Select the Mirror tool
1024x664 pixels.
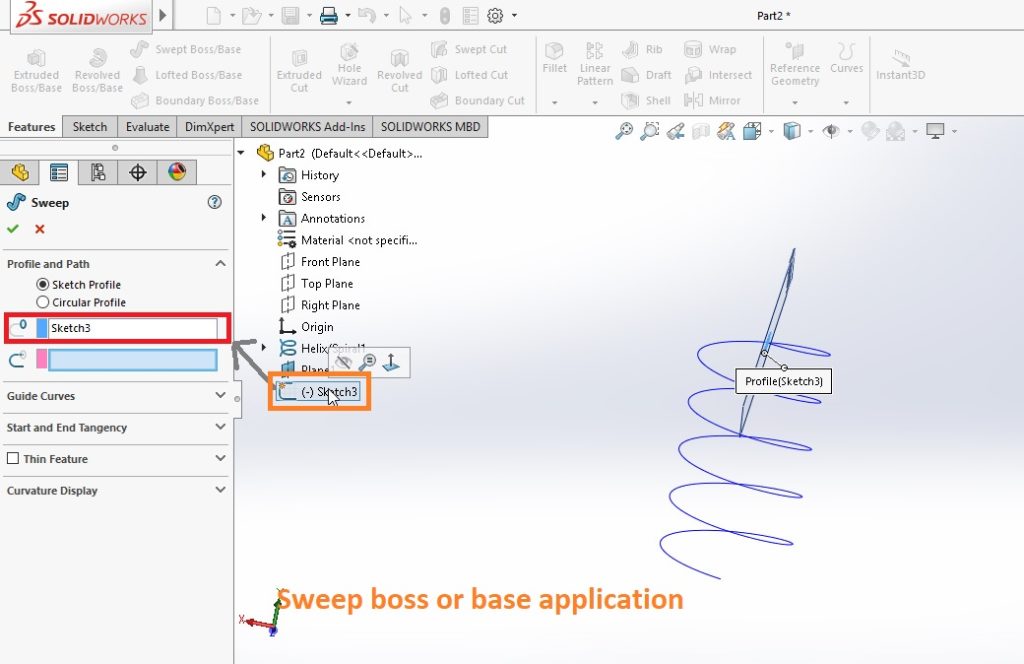tap(712, 101)
